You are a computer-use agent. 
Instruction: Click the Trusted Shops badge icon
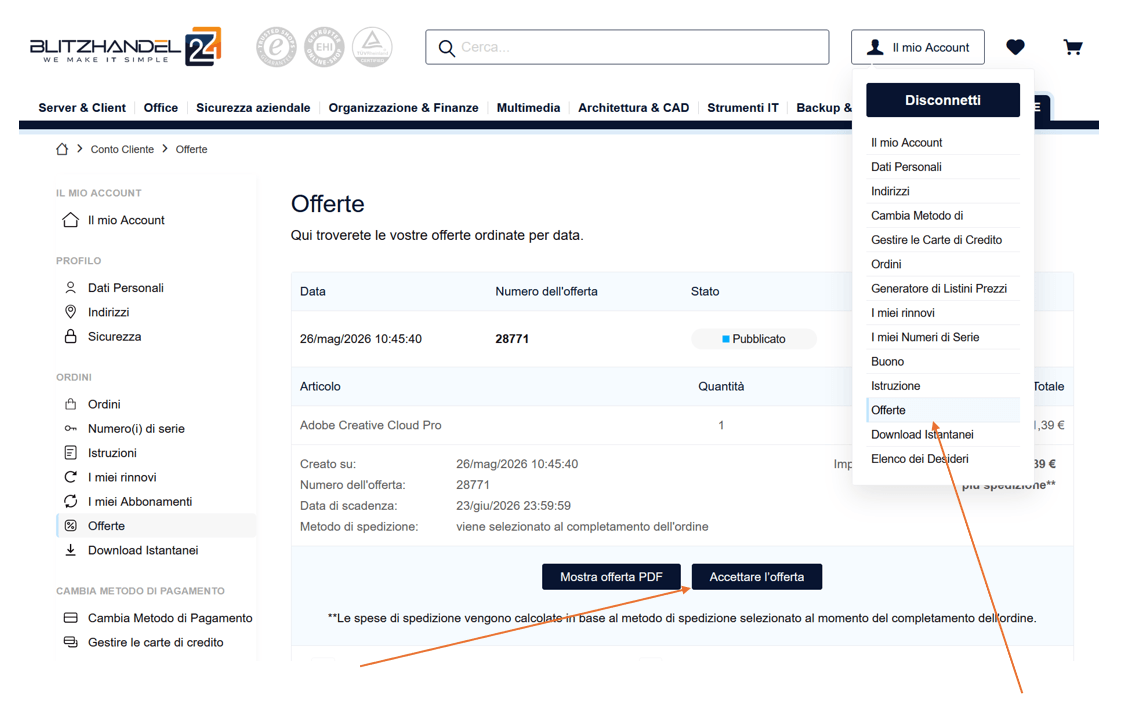276,47
